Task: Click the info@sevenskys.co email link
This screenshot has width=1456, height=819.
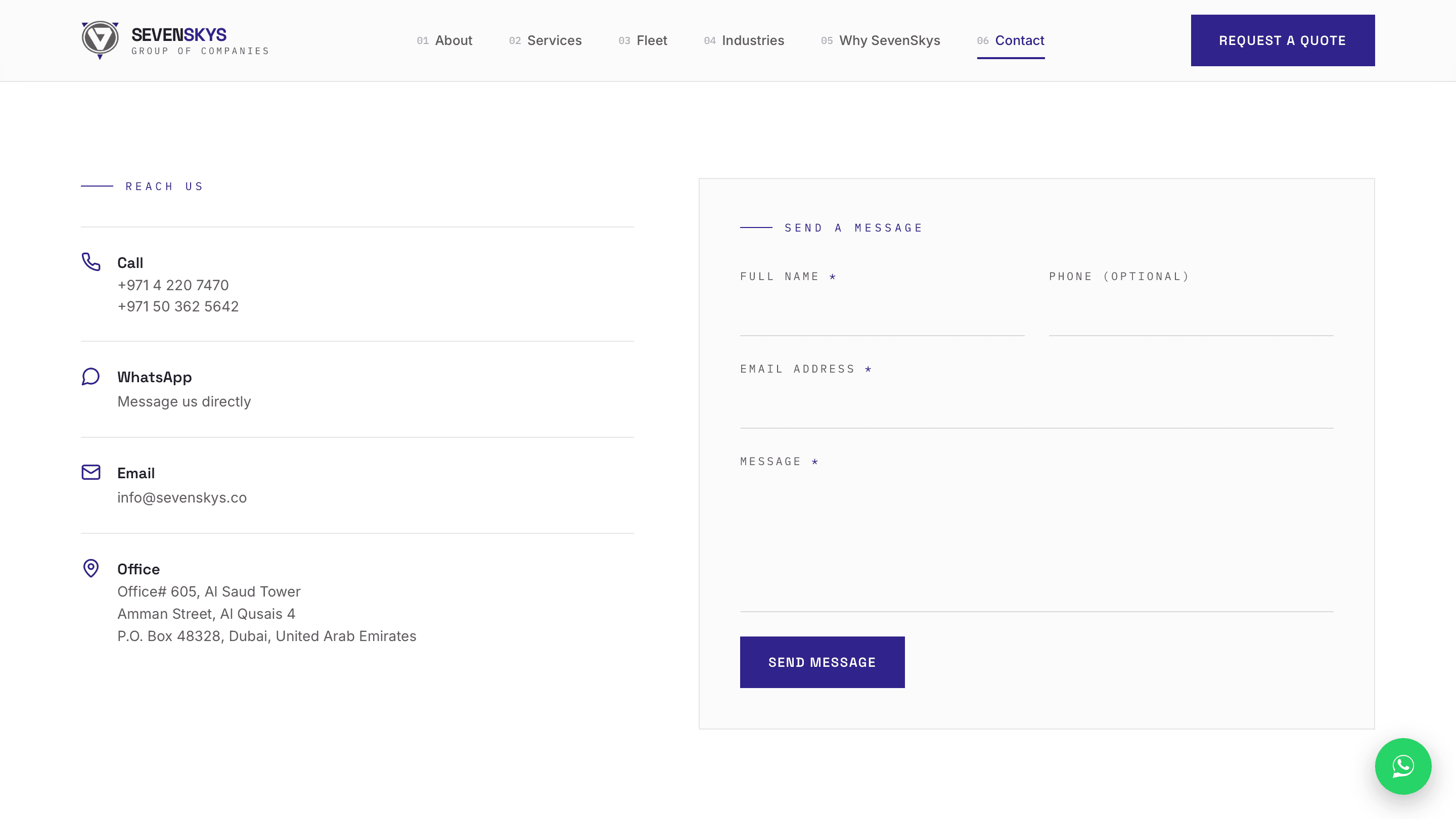Action: coord(182,497)
